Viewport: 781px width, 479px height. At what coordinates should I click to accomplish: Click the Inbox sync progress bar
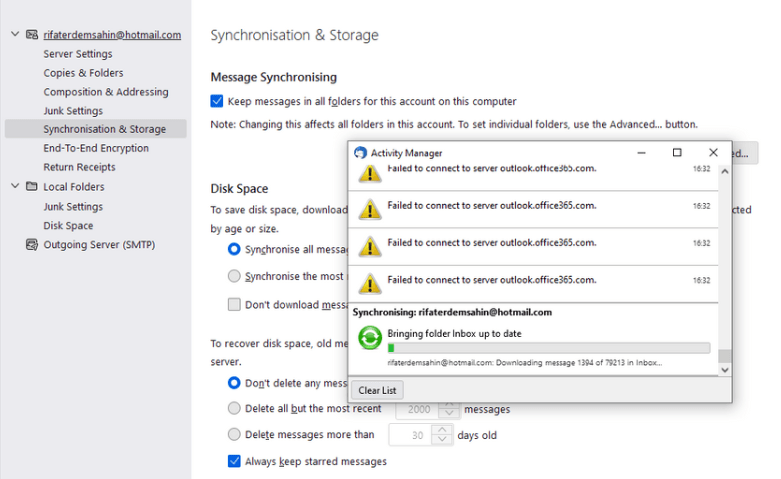click(x=549, y=348)
